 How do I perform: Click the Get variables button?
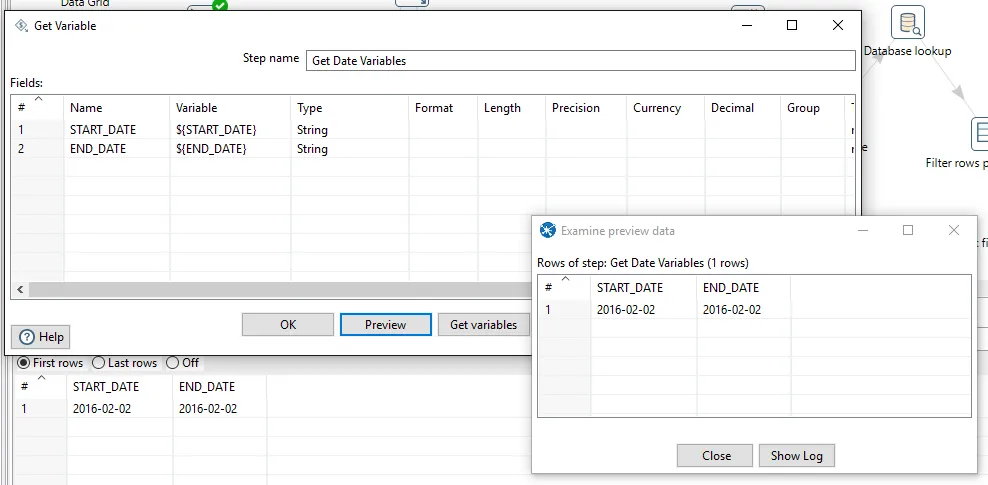tap(483, 324)
